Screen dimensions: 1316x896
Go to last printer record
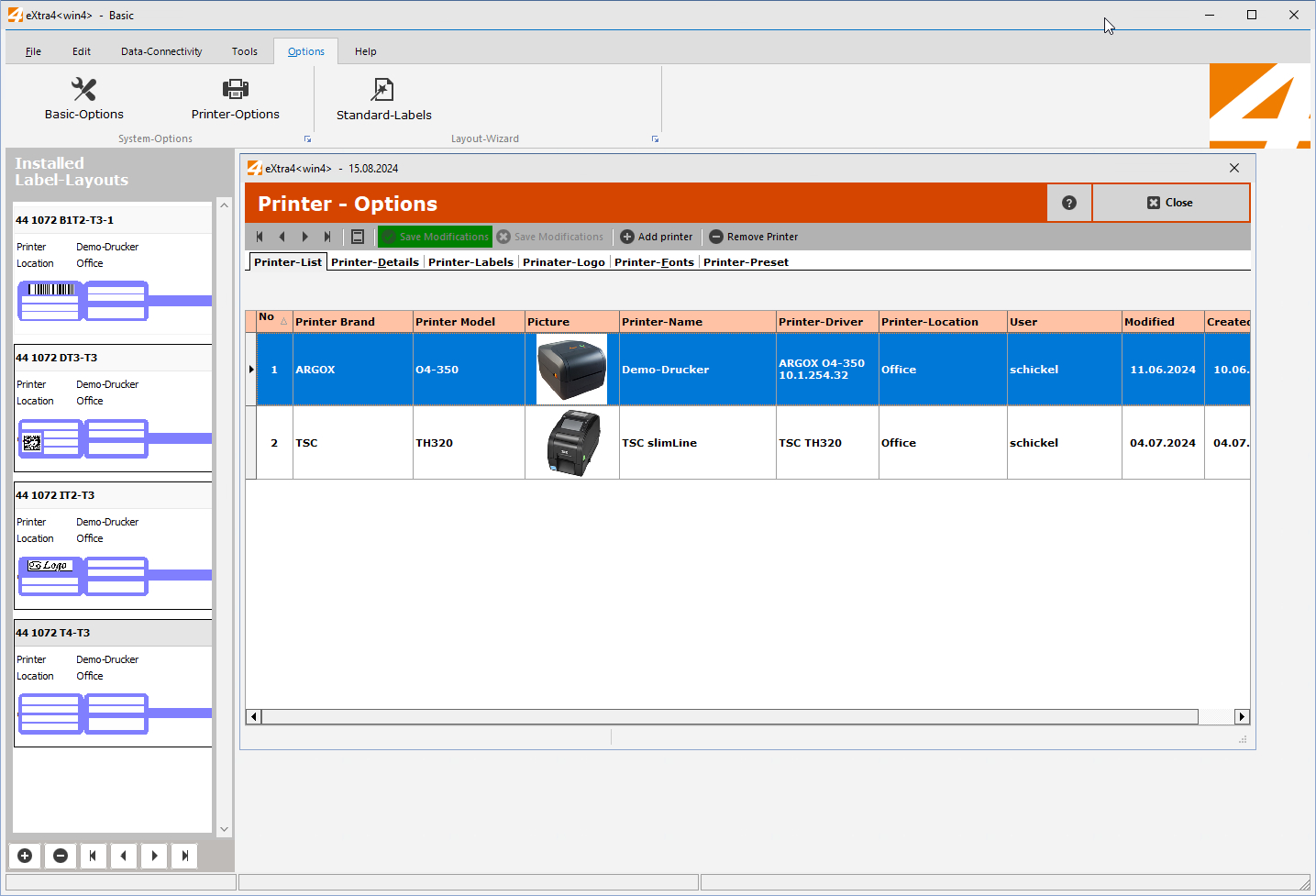327,237
